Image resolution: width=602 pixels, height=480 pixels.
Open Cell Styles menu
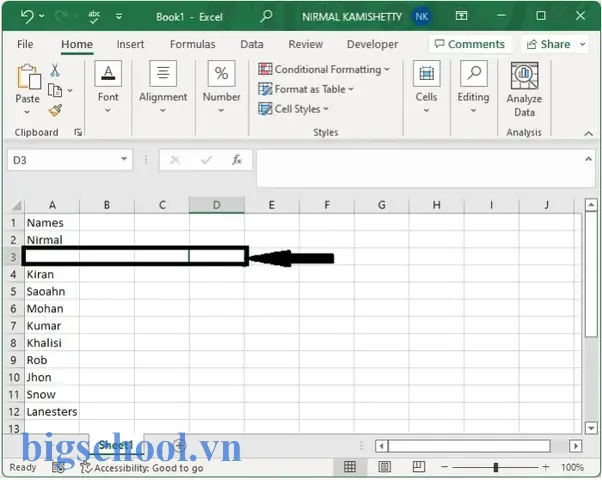tap(294, 109)
